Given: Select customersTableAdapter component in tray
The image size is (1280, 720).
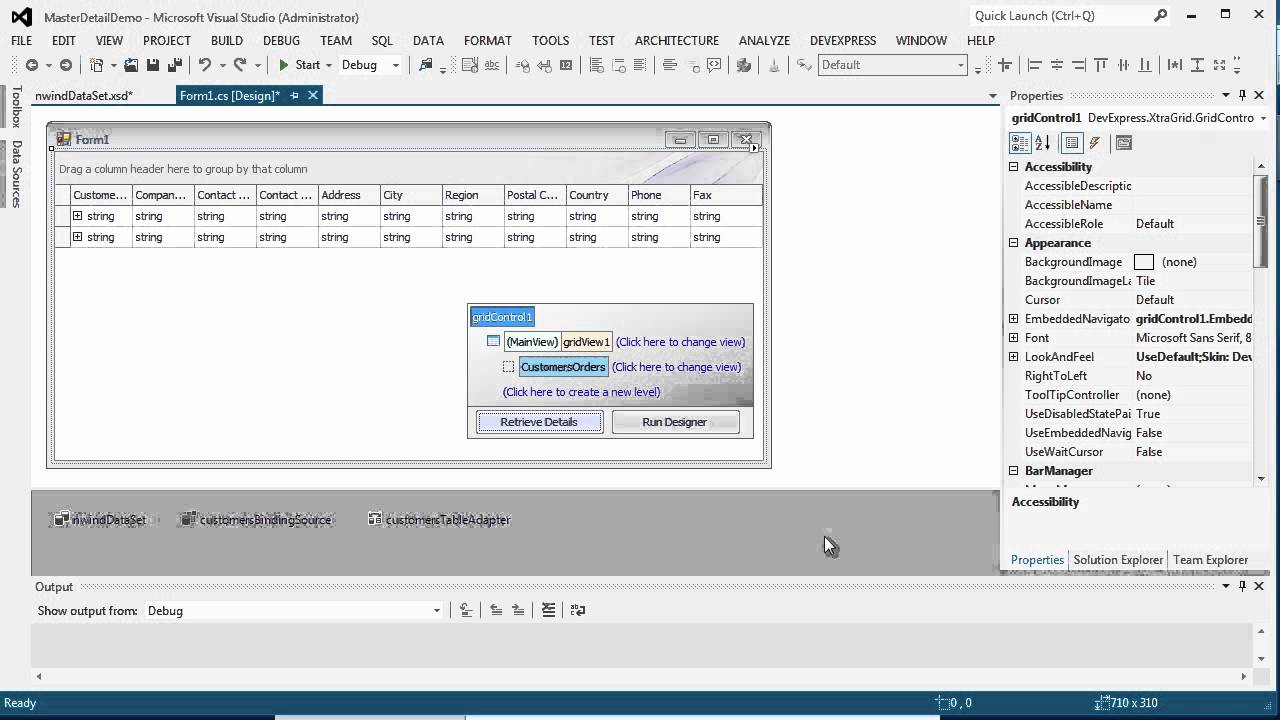Looking at the screenshot, I should click(x=439, y=520).
